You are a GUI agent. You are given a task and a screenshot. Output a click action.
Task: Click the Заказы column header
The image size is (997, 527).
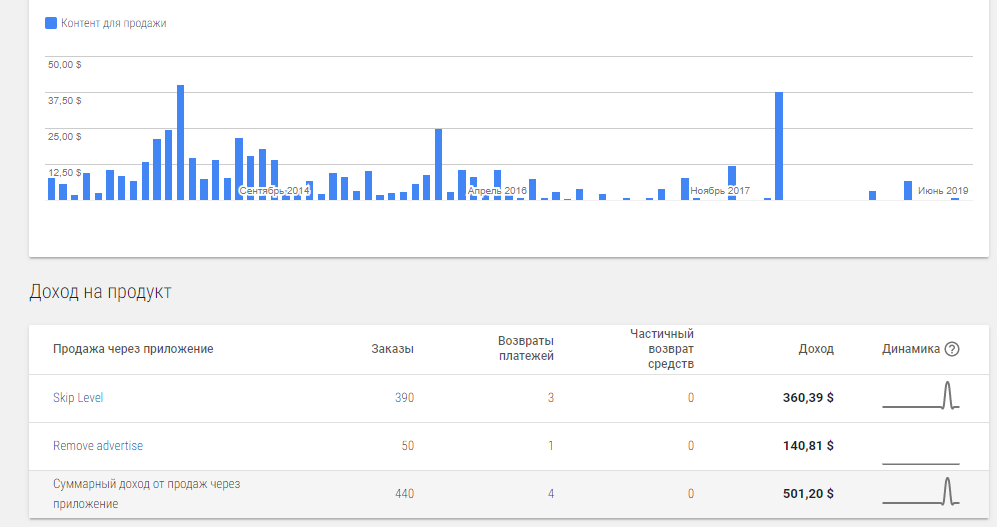pos(392,349)
